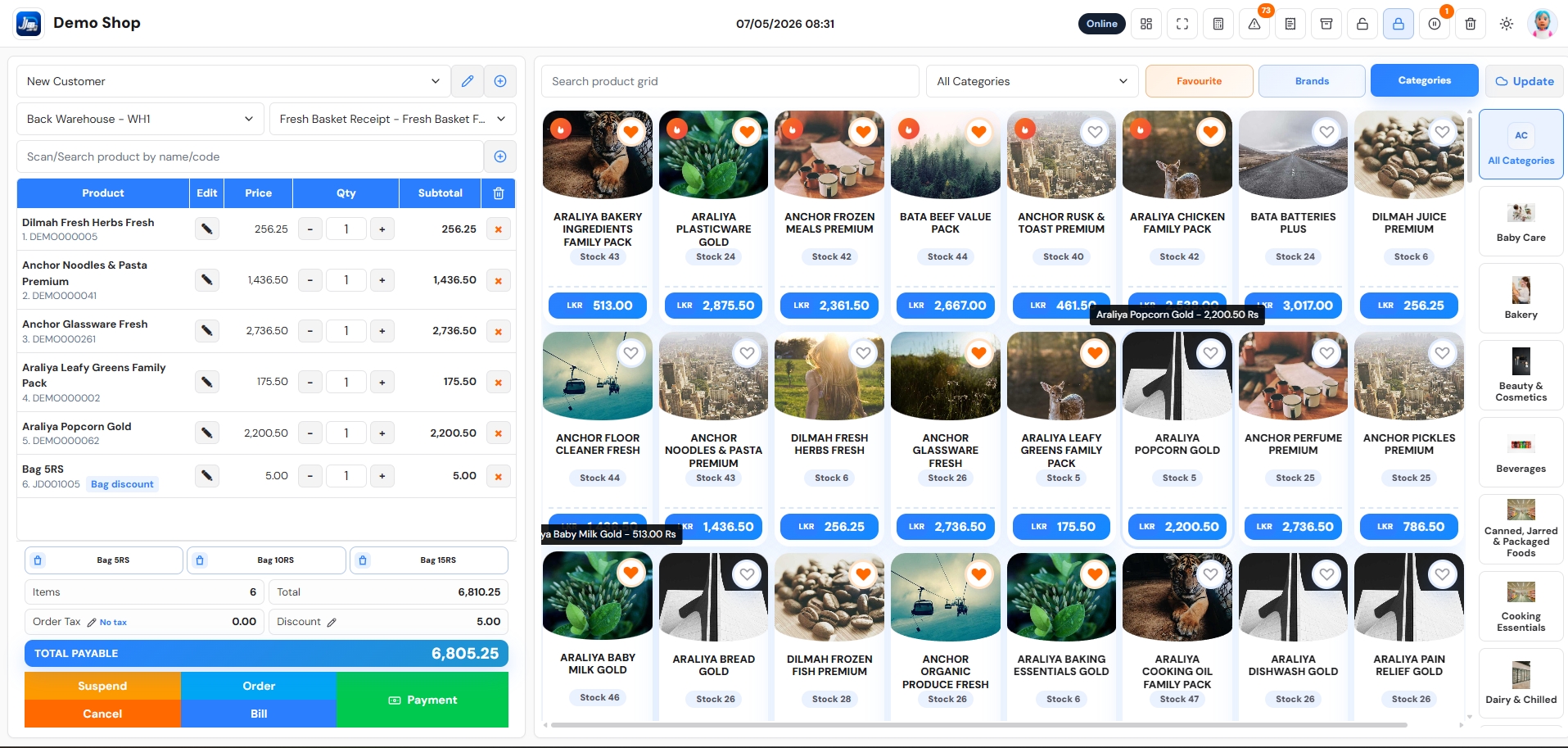Open the receipt list icon in header
The width and height of the screenshot is (1568, 748).
(1290, 24)
